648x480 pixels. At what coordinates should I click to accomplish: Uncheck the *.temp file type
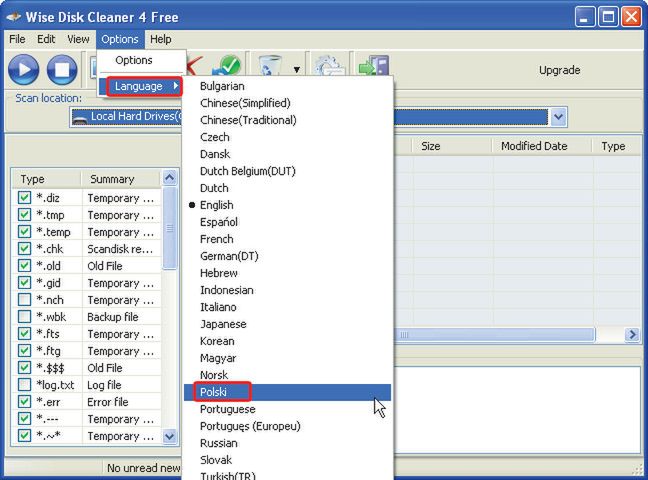[24, 232]
